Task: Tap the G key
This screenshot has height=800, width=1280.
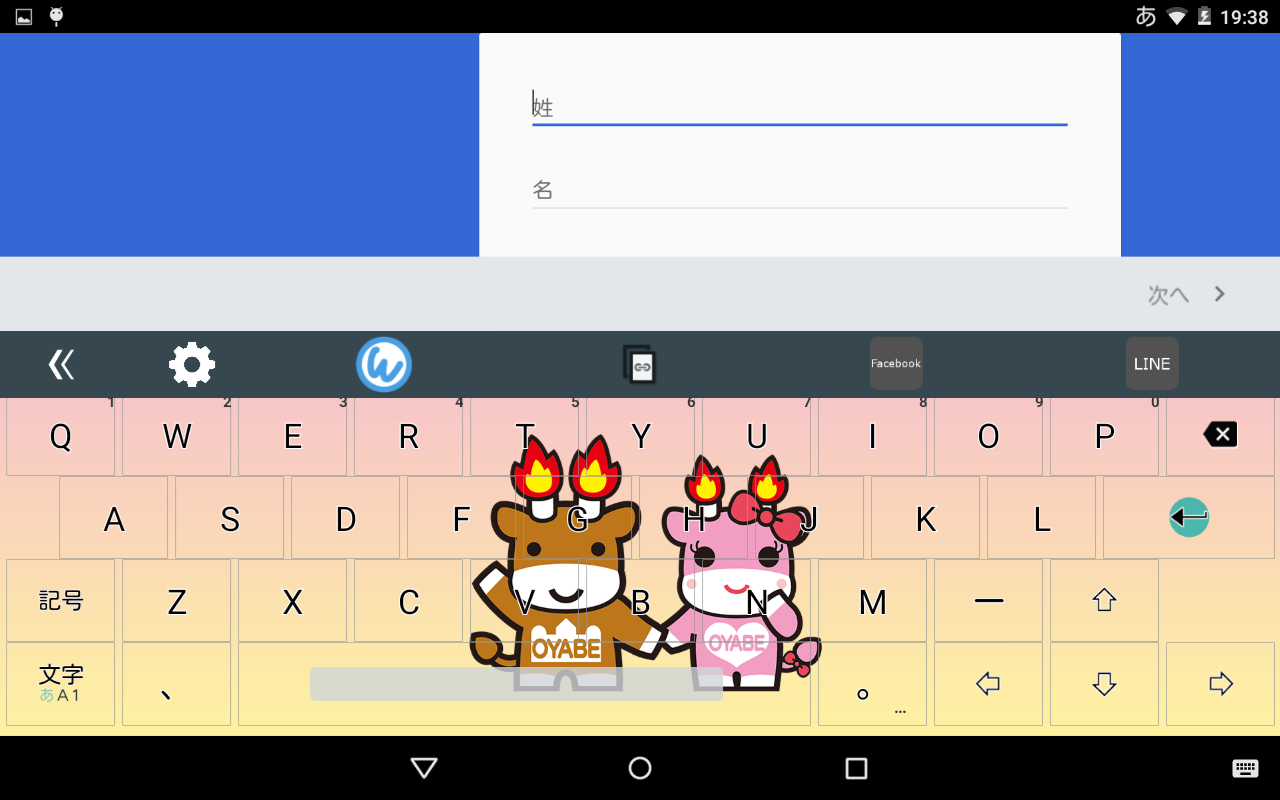Action: [x=577, y=518]
